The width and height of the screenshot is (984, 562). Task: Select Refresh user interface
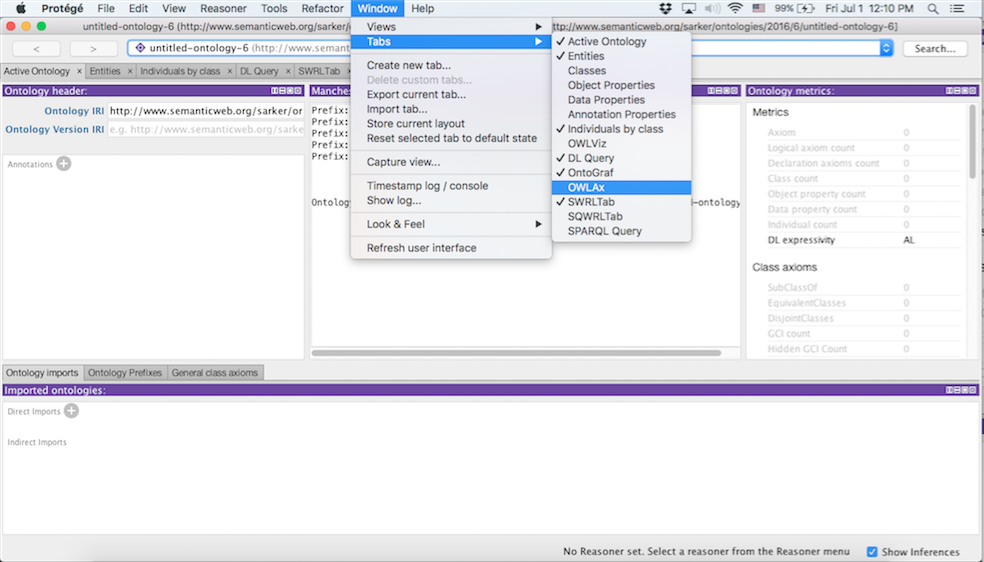[451, 248]
